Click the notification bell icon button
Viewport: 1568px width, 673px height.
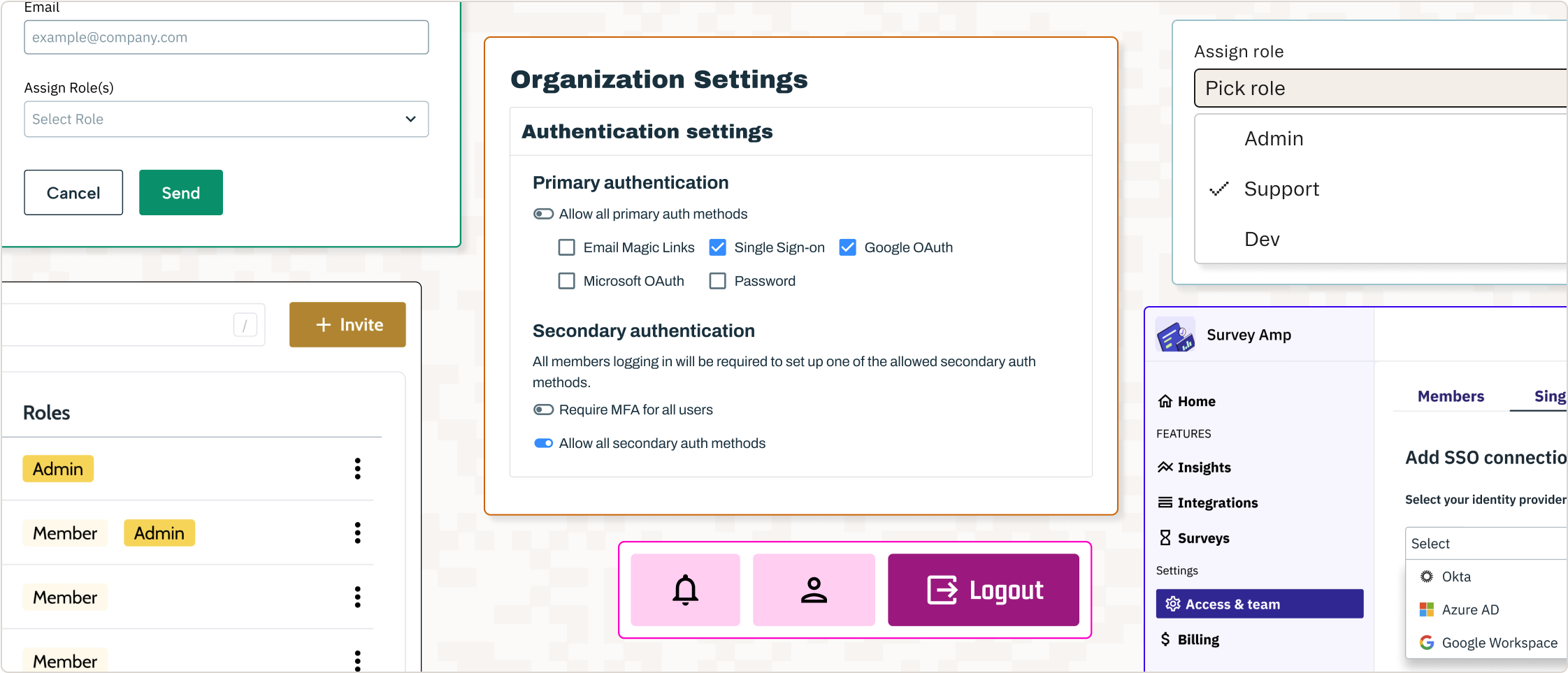685,590
